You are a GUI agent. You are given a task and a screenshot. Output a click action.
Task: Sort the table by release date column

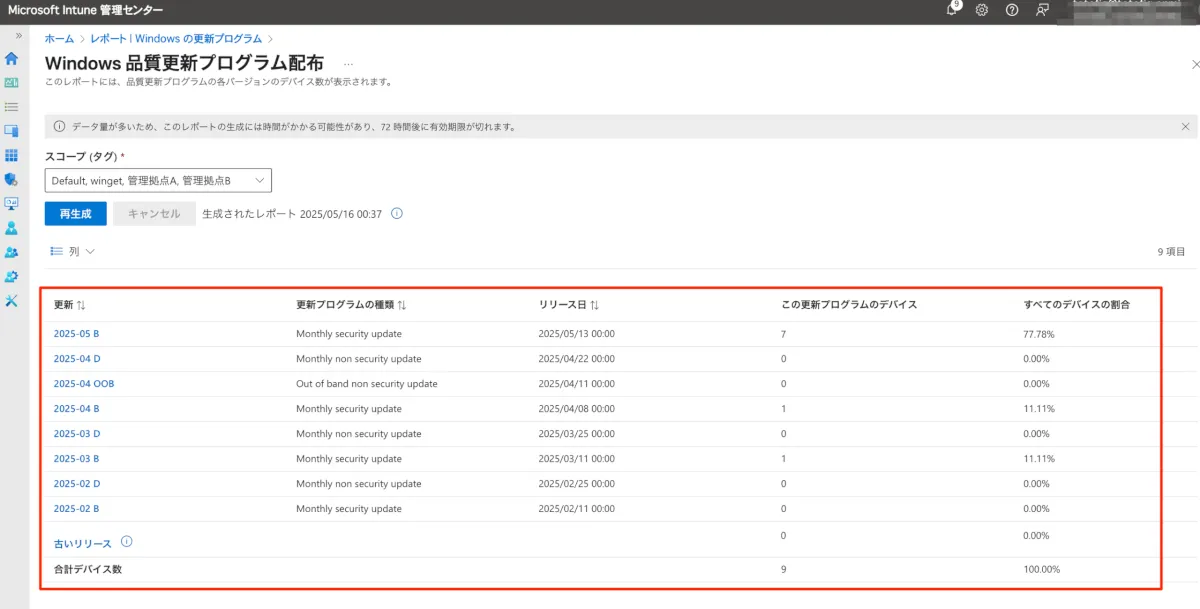coord(569,304)
